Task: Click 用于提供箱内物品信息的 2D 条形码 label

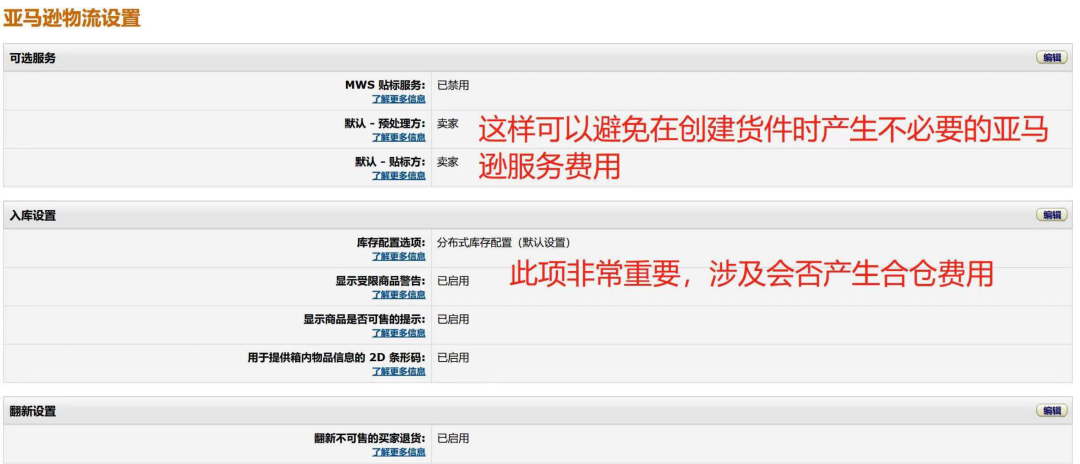Action: tap(337, 358)
